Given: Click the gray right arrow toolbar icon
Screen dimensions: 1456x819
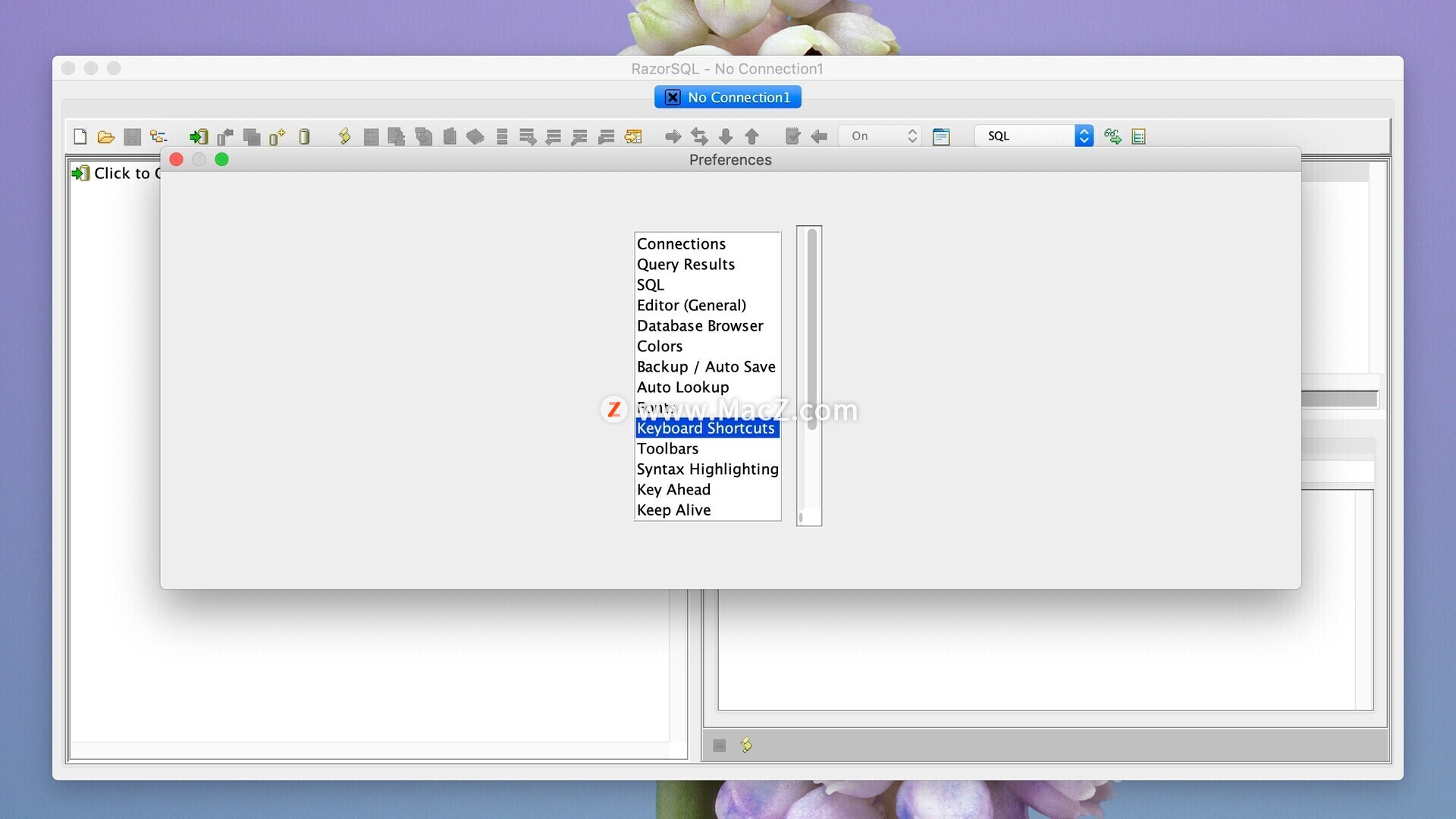Looking at the screenshot, I should click(673, 136).
